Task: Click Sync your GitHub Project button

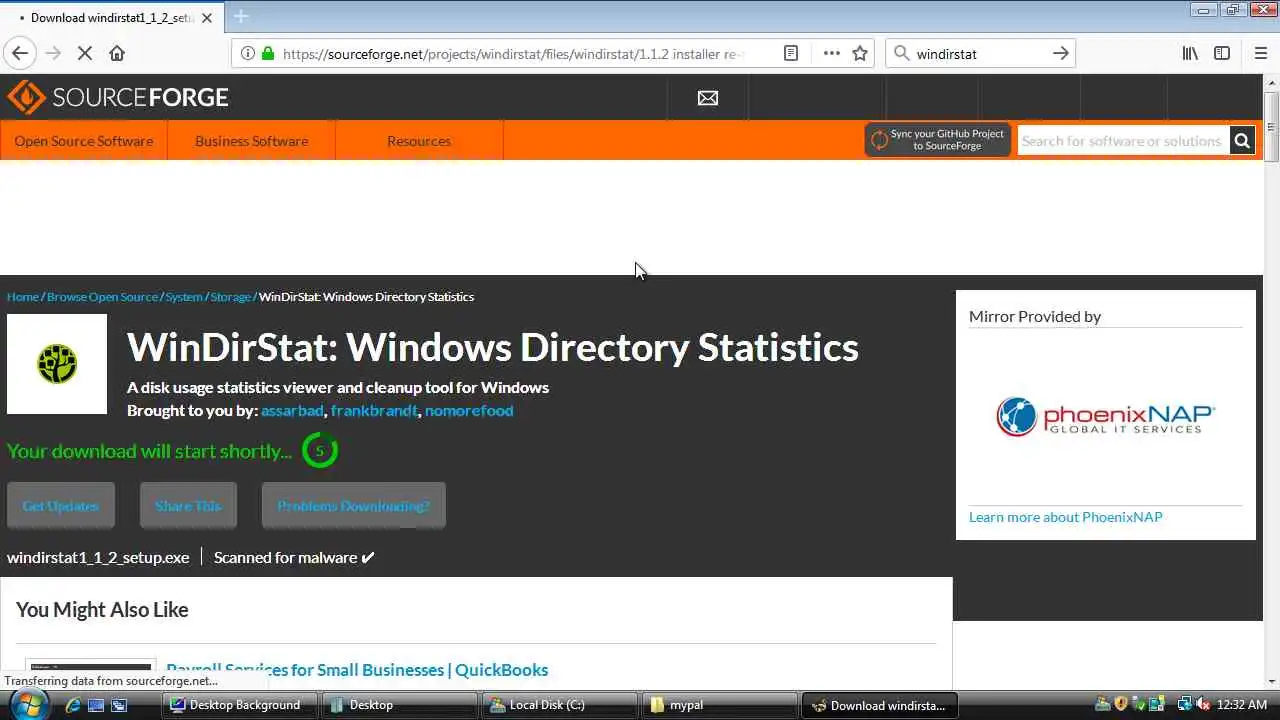Action: pyautogui.click(x=937, y=140)
